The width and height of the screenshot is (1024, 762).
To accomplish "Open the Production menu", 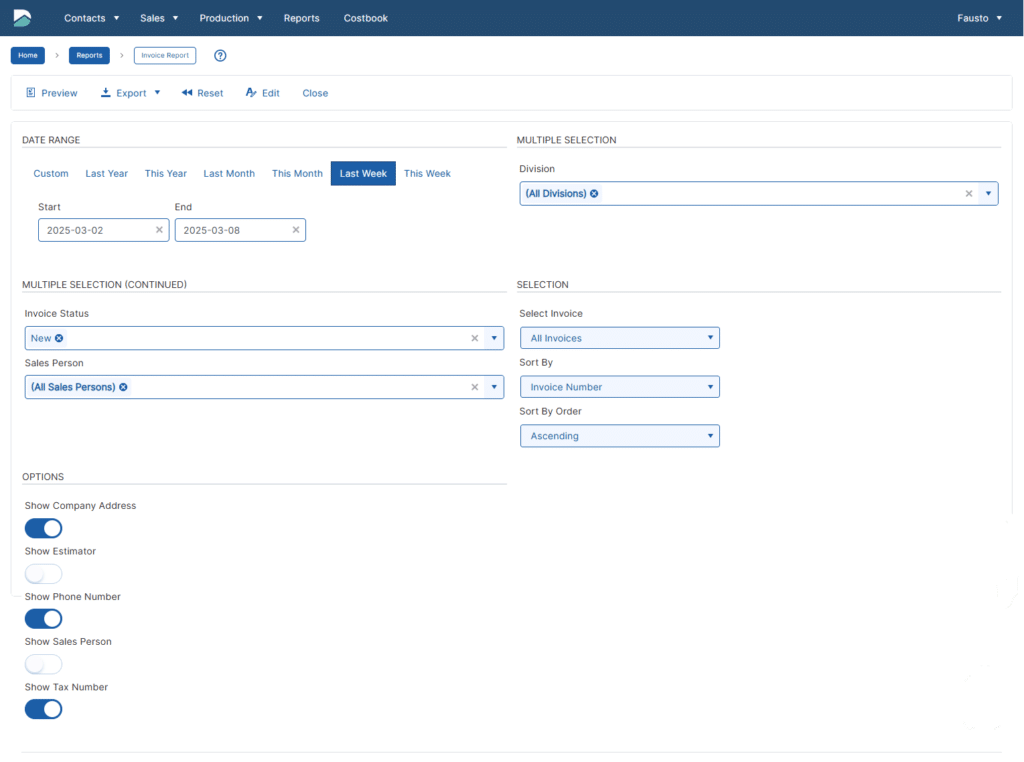I will tap(231, 18).
